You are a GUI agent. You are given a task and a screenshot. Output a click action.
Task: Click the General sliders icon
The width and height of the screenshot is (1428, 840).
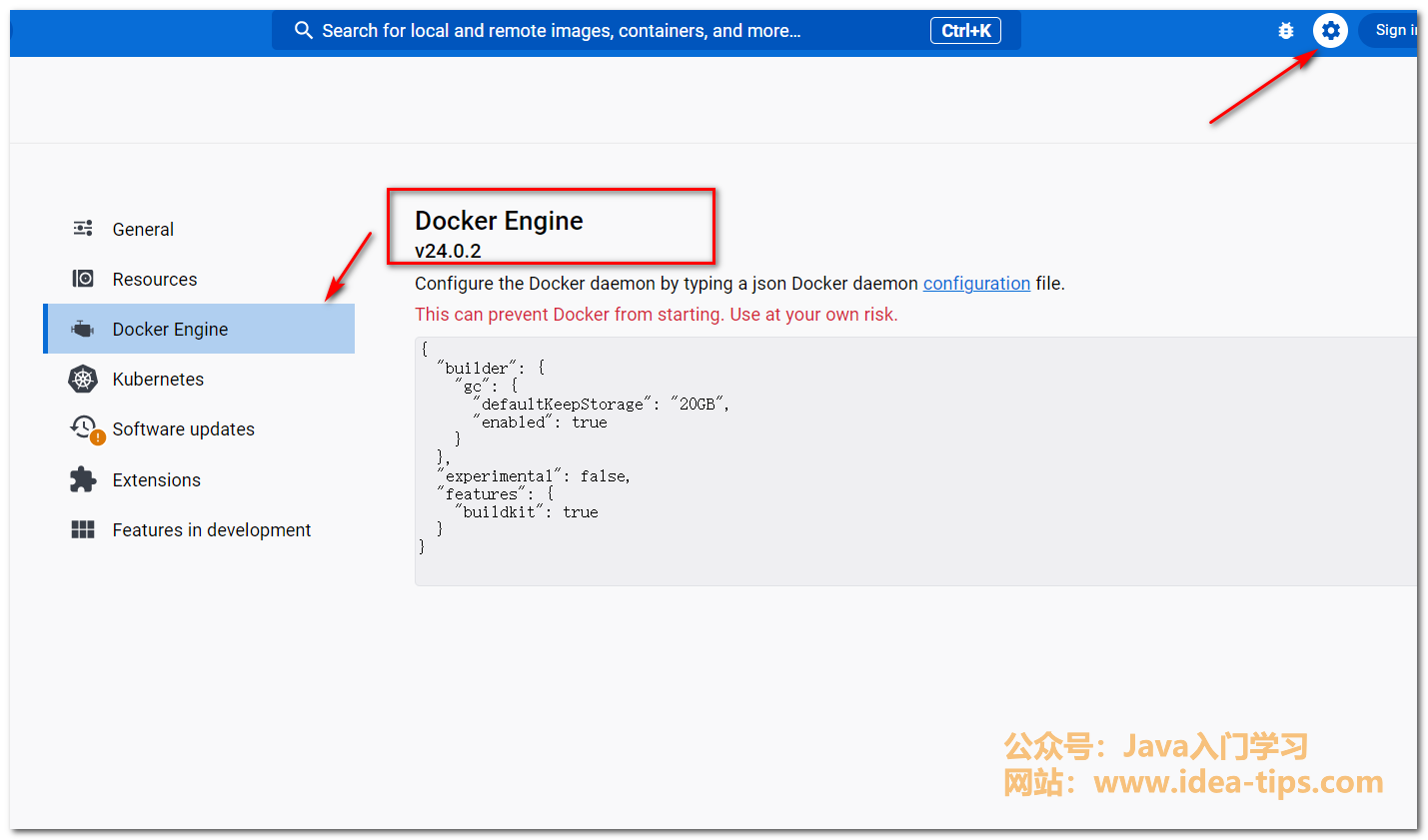(83, 229)
